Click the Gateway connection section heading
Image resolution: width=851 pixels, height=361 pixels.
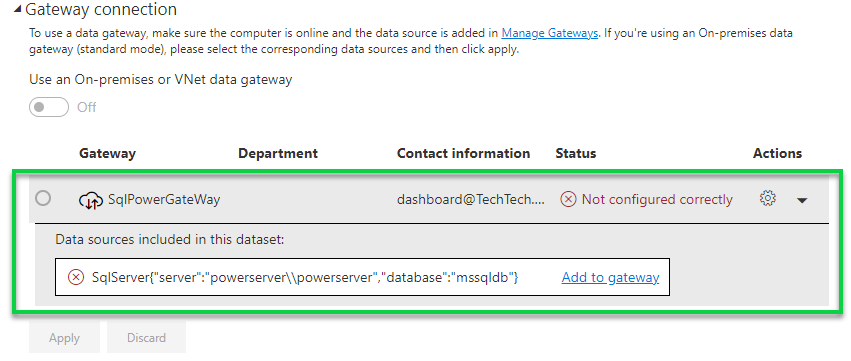[x=101, y=9]
